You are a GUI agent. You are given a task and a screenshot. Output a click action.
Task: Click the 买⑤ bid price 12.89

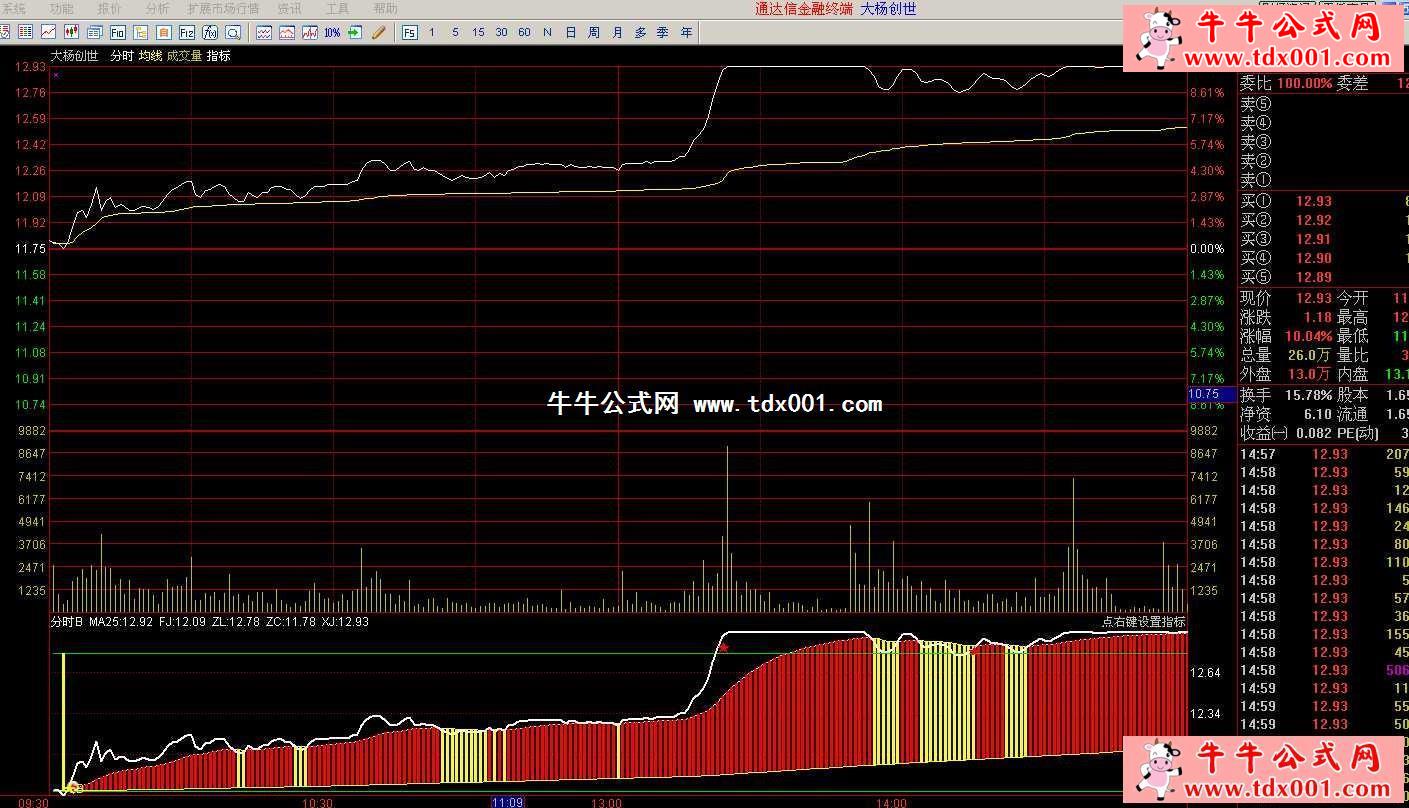pos(1313,277)
